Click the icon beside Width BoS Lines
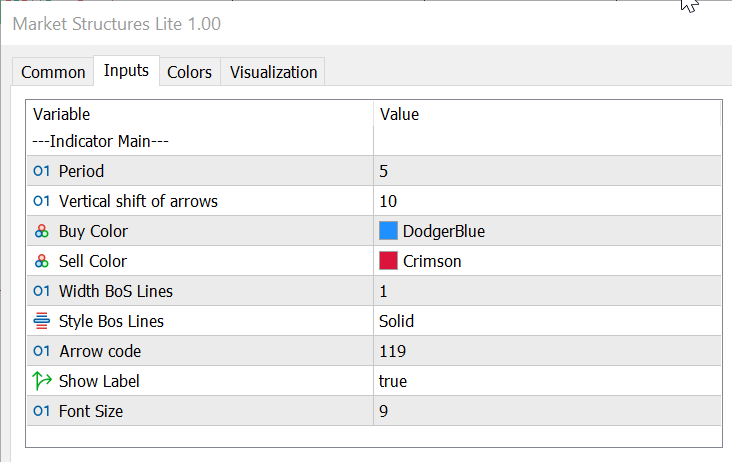The height and width of the screenshot is (462, 732). (x=42, y=291)
